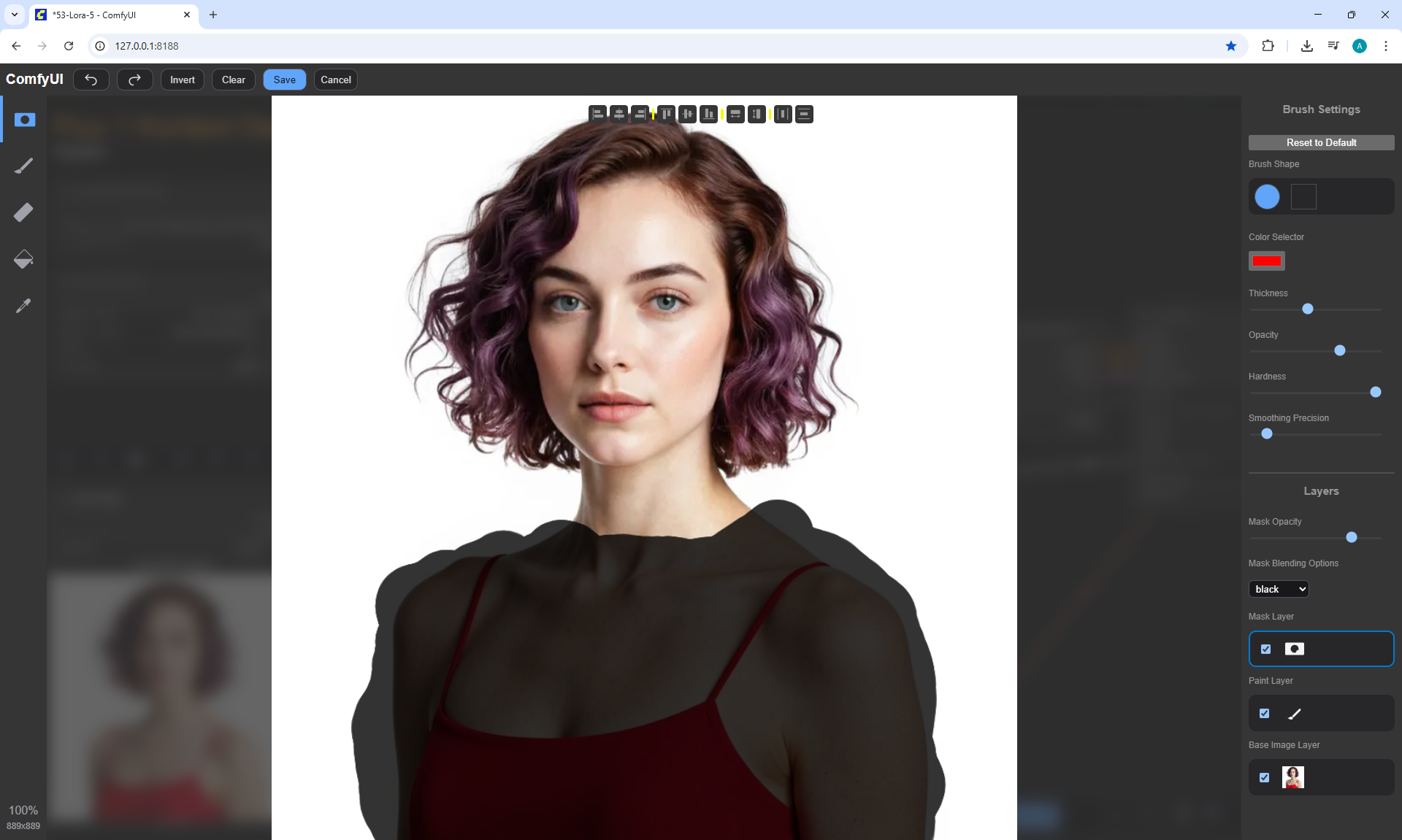Click the match width icon
Screen dimensions: 1402x840
735,114
